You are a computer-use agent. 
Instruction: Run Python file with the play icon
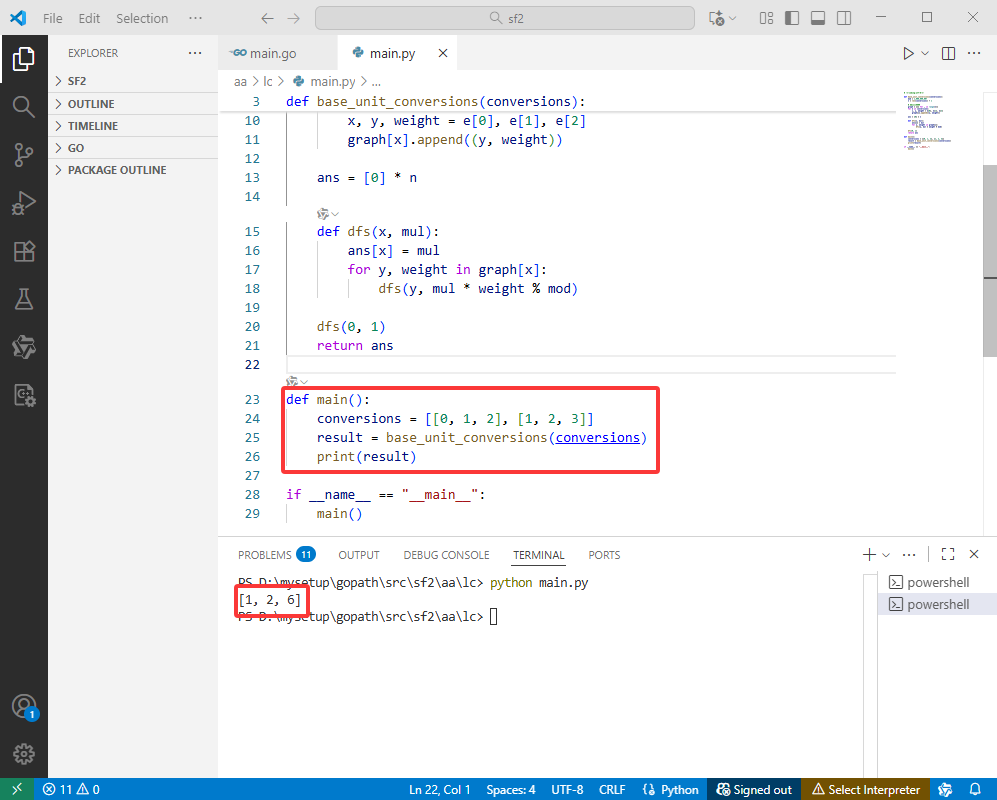(908, 53)
